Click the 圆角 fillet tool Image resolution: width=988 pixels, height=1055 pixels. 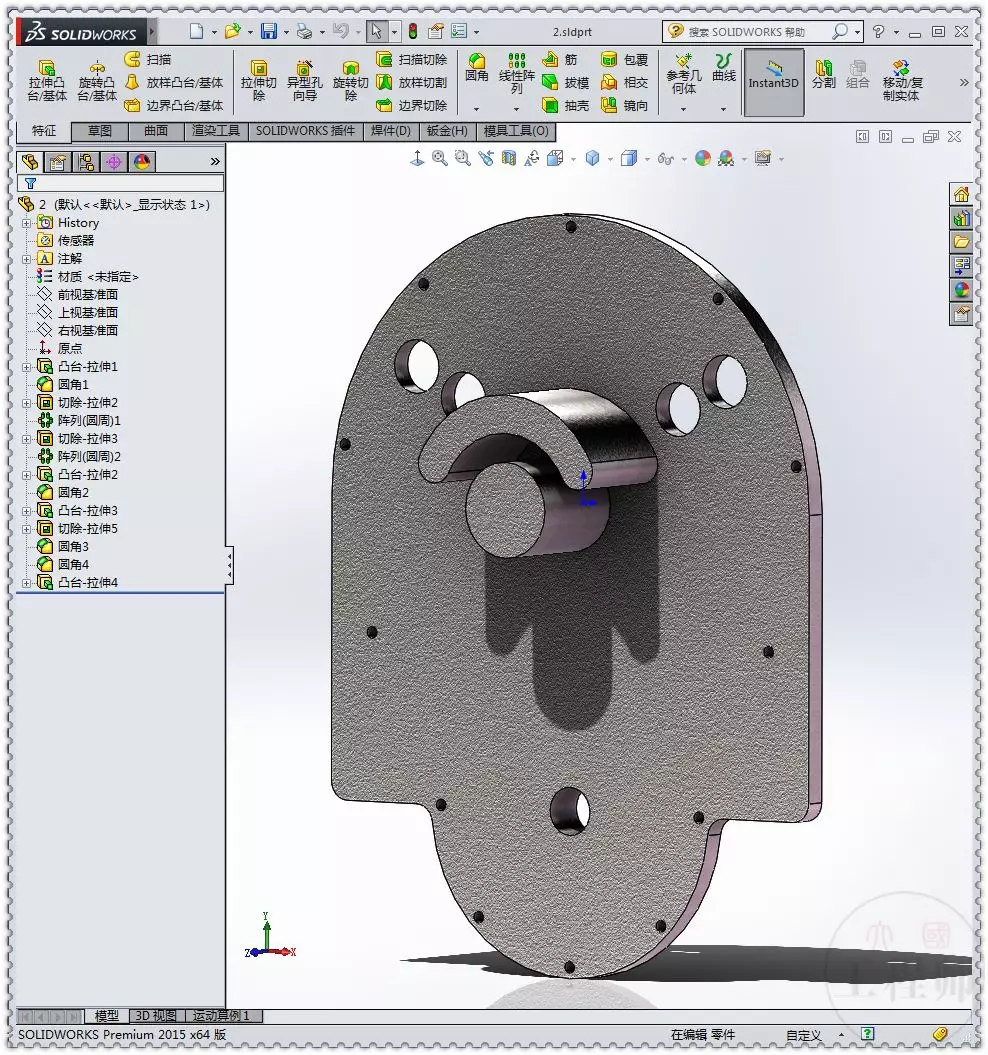pyautogui.click(x=477, y=69)
